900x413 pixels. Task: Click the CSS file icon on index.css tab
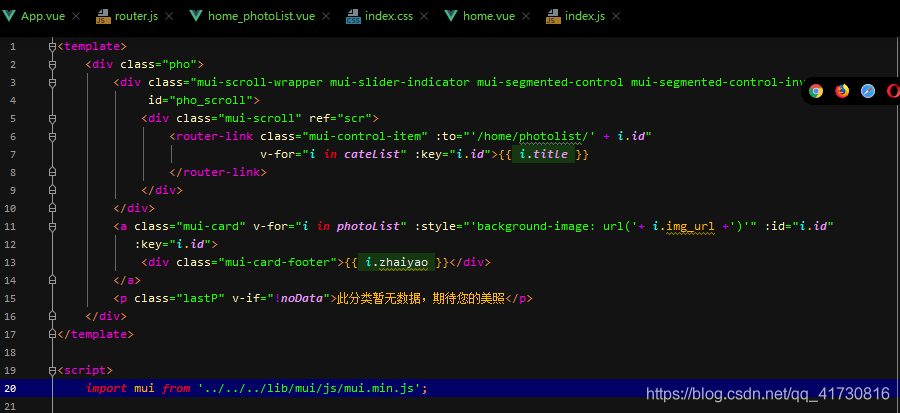pyautogui.click(x=353, y=16)
